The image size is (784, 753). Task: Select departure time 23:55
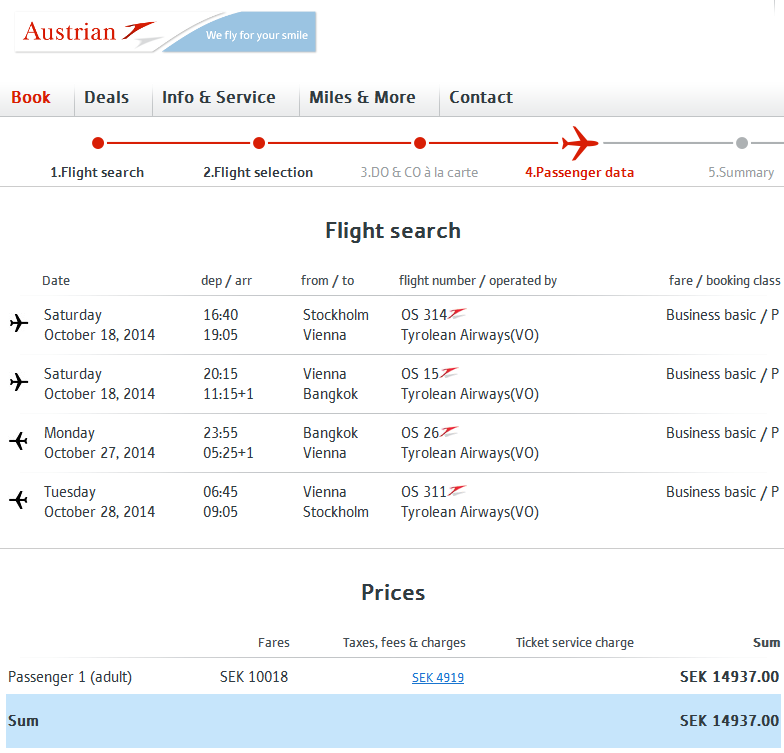[x=220, y=433]
